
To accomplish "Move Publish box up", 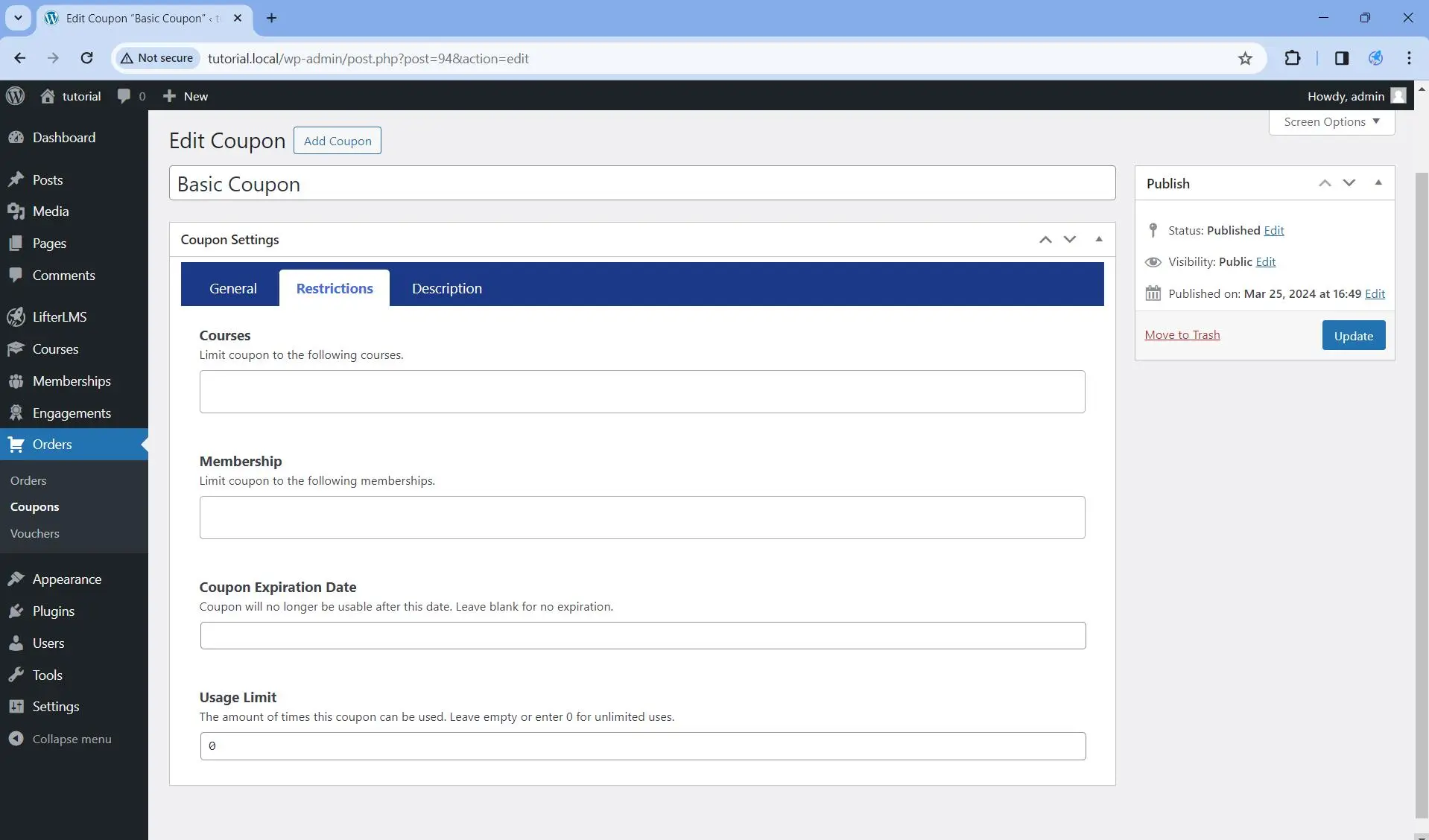I will (x=1325, y=183).
